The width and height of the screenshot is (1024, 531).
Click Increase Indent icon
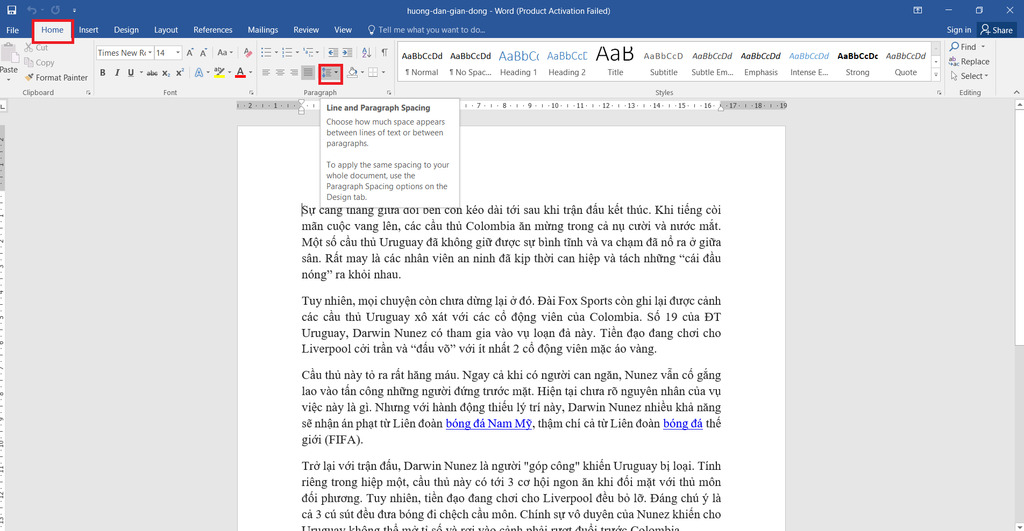[x=347, y=53]
